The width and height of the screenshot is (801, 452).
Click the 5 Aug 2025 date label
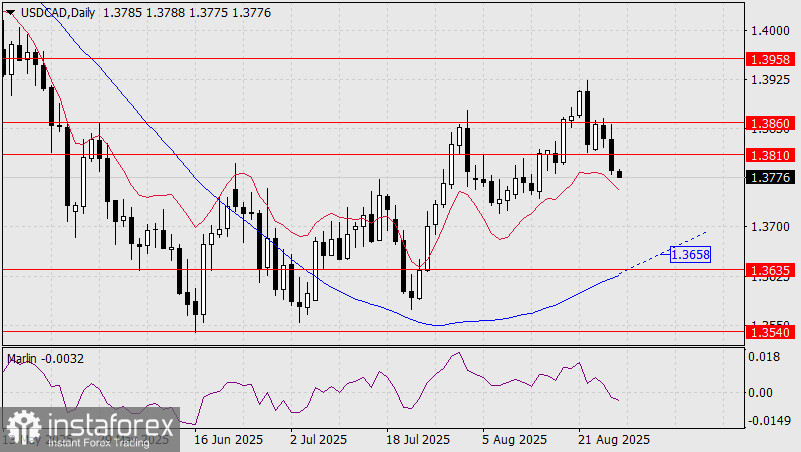click(514, 439)
